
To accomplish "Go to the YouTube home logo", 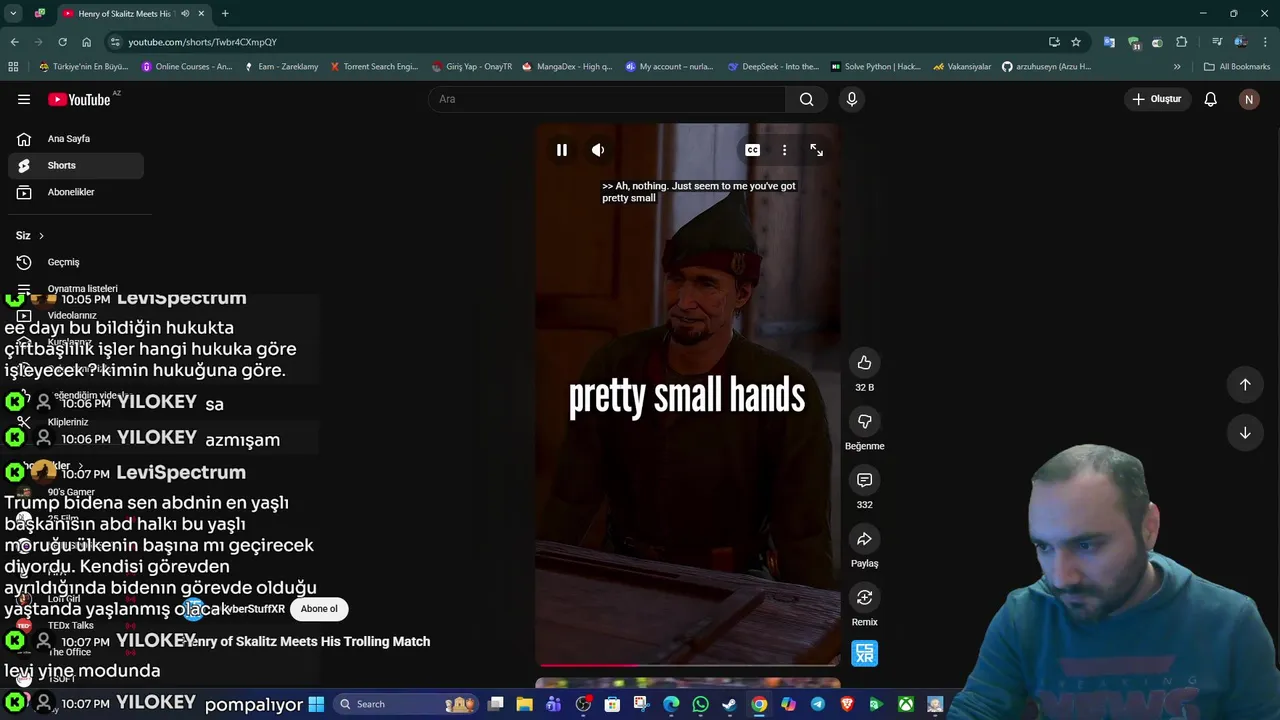I will 80,99.
